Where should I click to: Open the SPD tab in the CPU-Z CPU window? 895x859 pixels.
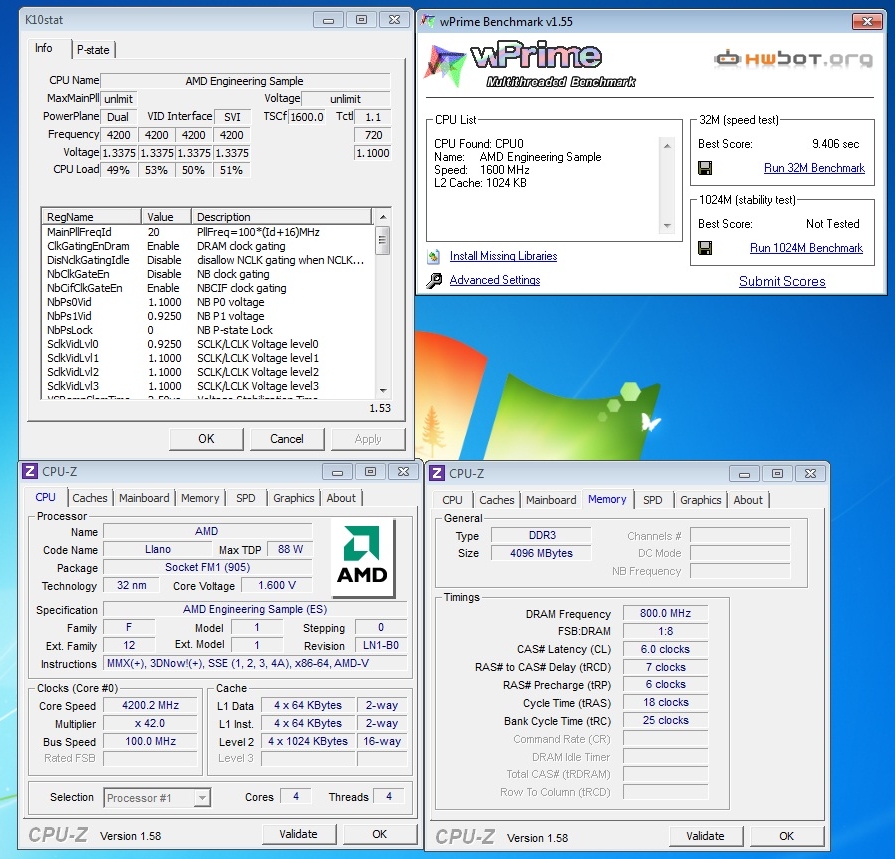(245, 498)
